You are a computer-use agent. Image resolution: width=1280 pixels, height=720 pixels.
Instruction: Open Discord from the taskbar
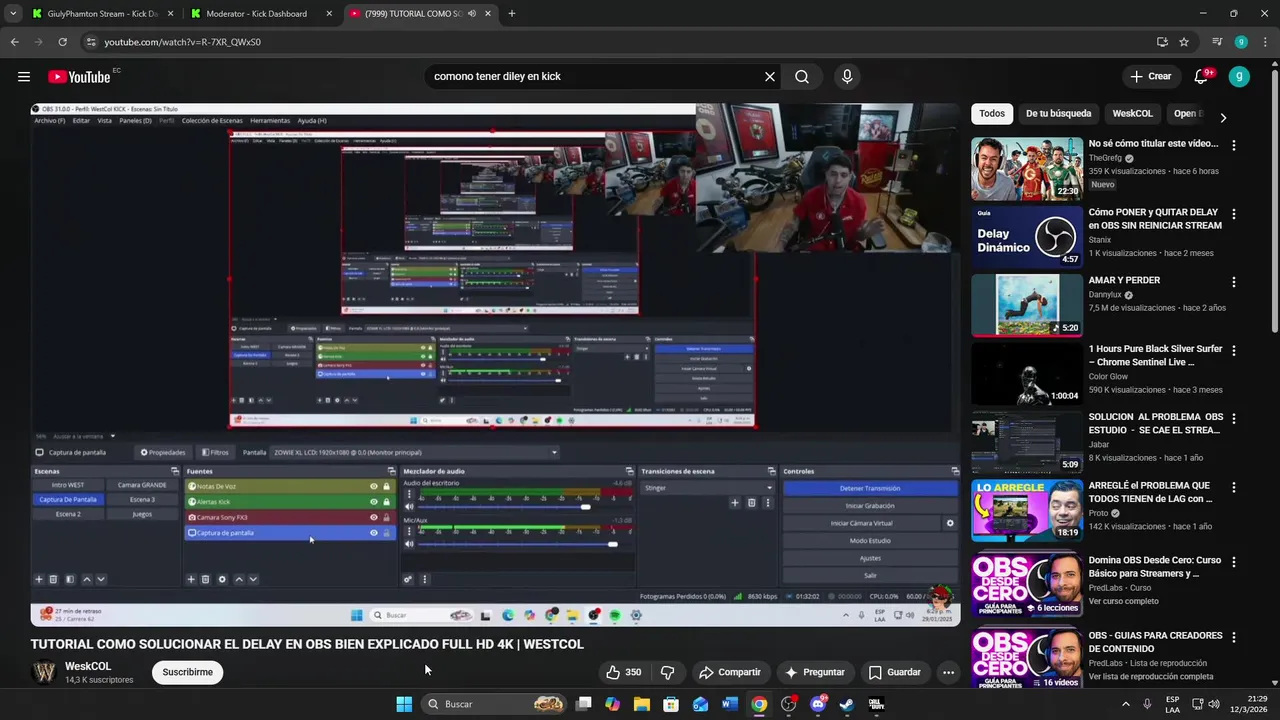click(x=818, y=704)
